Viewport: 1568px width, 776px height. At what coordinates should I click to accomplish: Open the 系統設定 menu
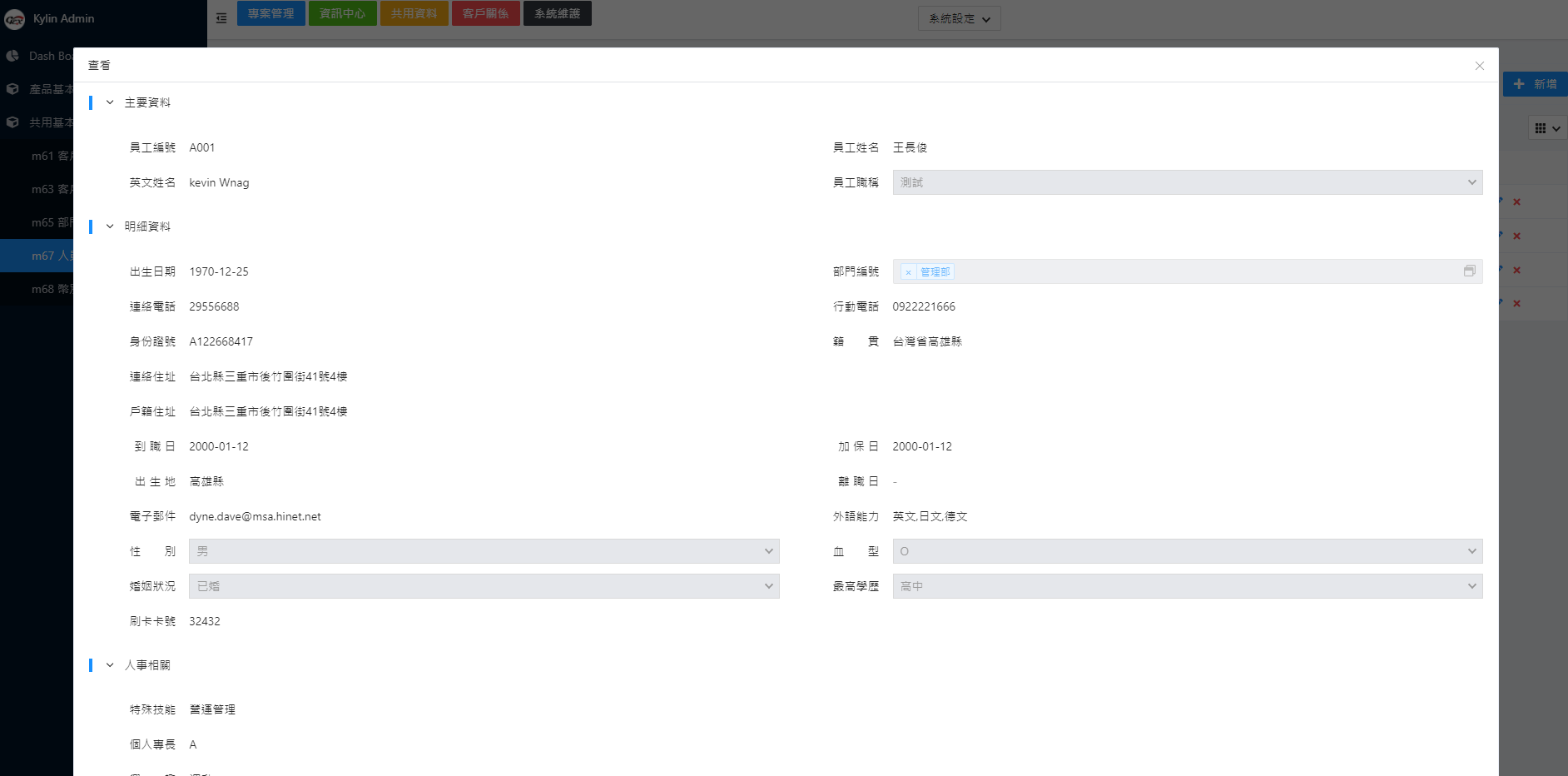tap(959, 18)
